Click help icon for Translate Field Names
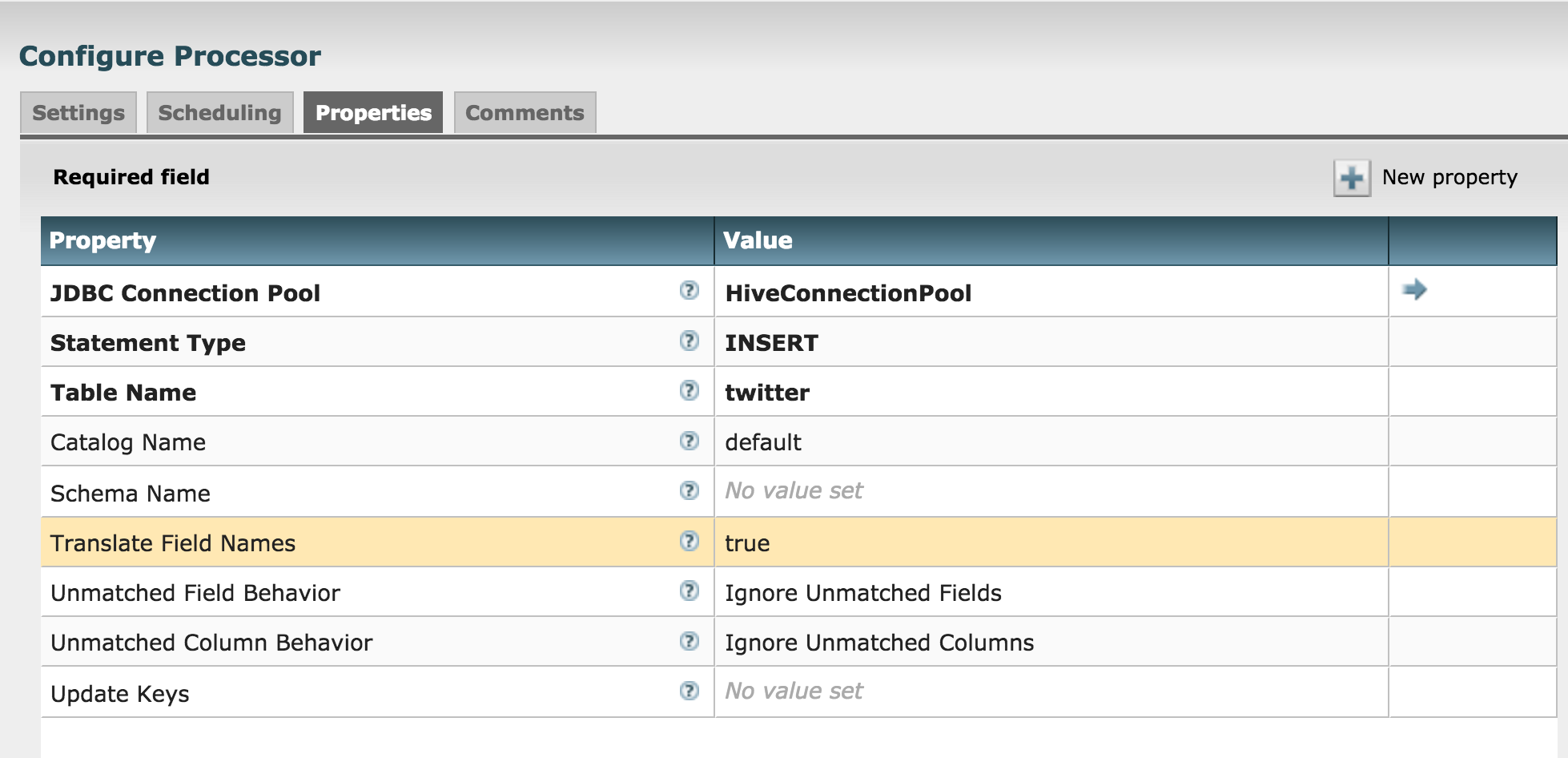This screenshot has width=1568, height=758. [689, 542]
